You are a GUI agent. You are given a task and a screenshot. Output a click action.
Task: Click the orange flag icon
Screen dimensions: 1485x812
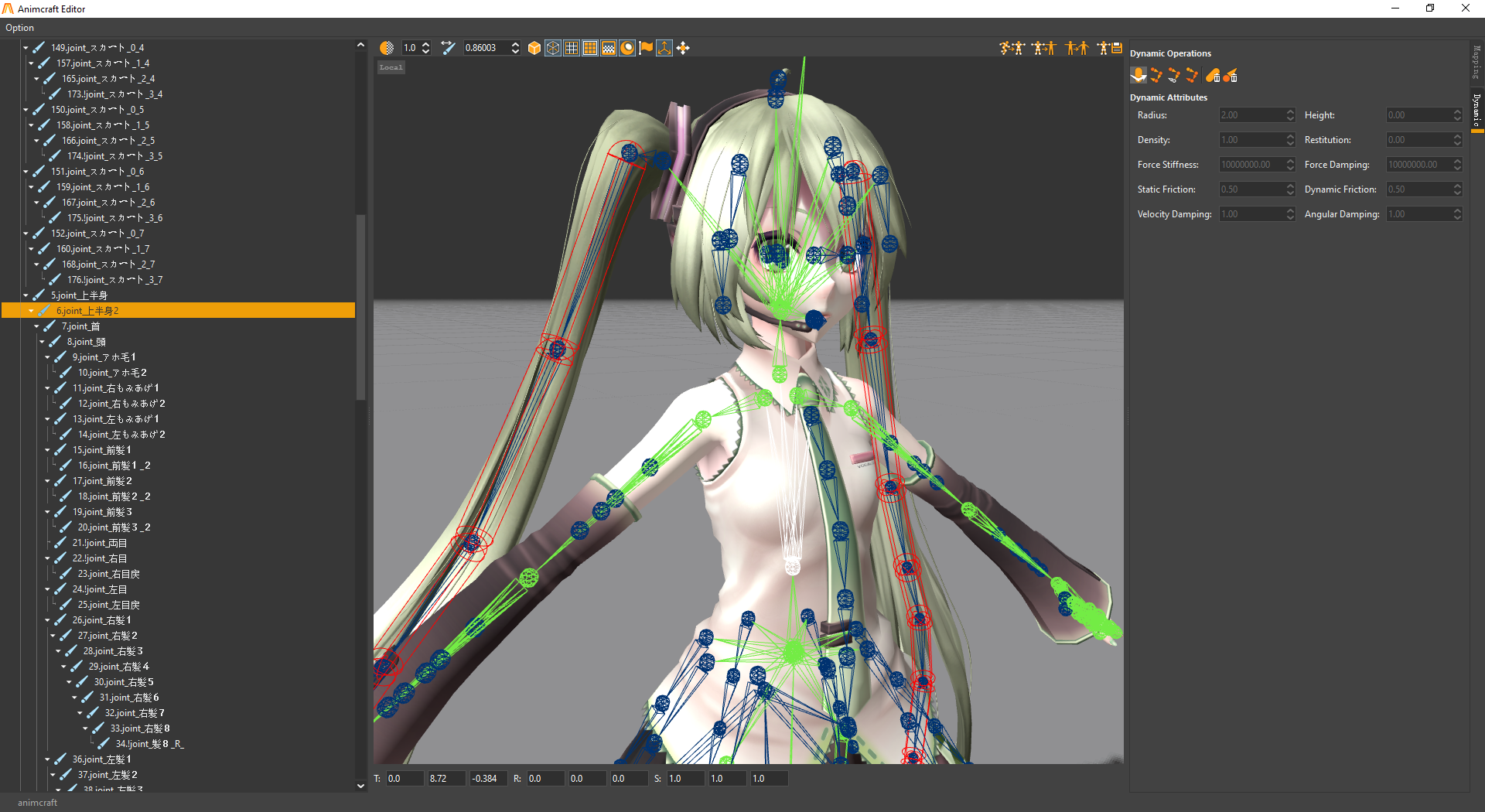(x=646, y=48)
